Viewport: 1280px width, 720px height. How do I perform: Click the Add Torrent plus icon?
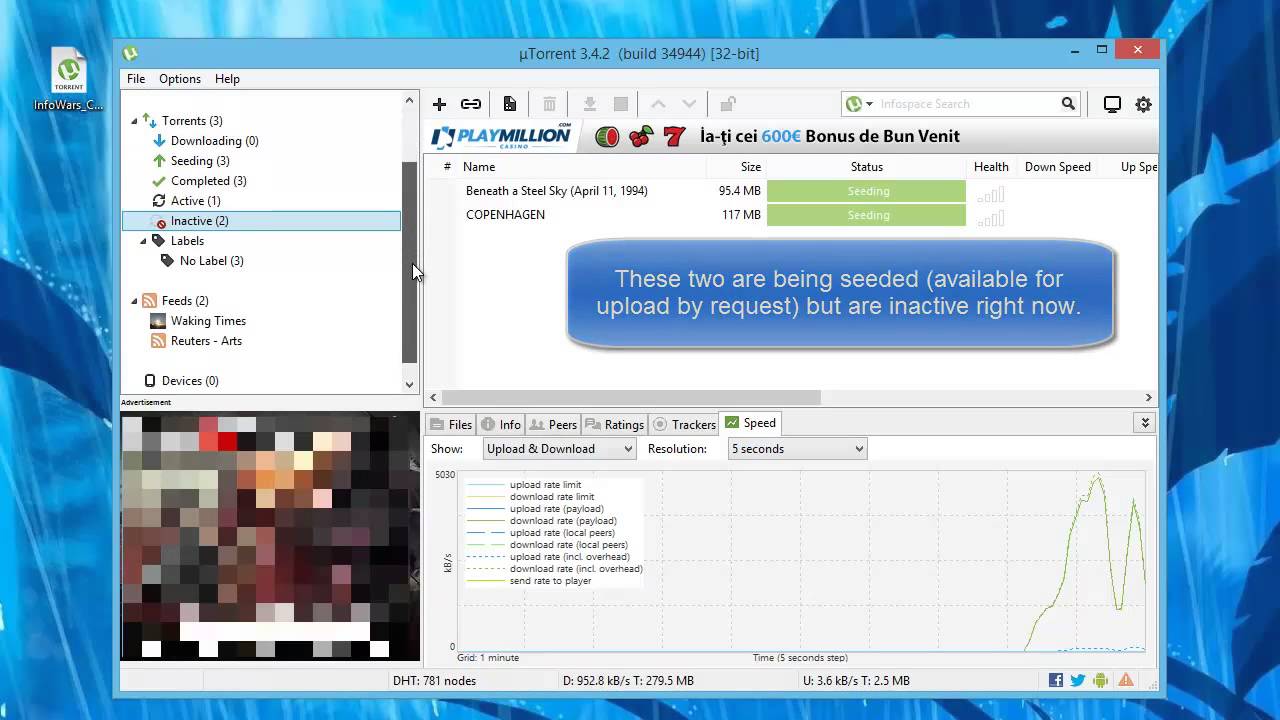pyautogui.click(x=439, y=104)
